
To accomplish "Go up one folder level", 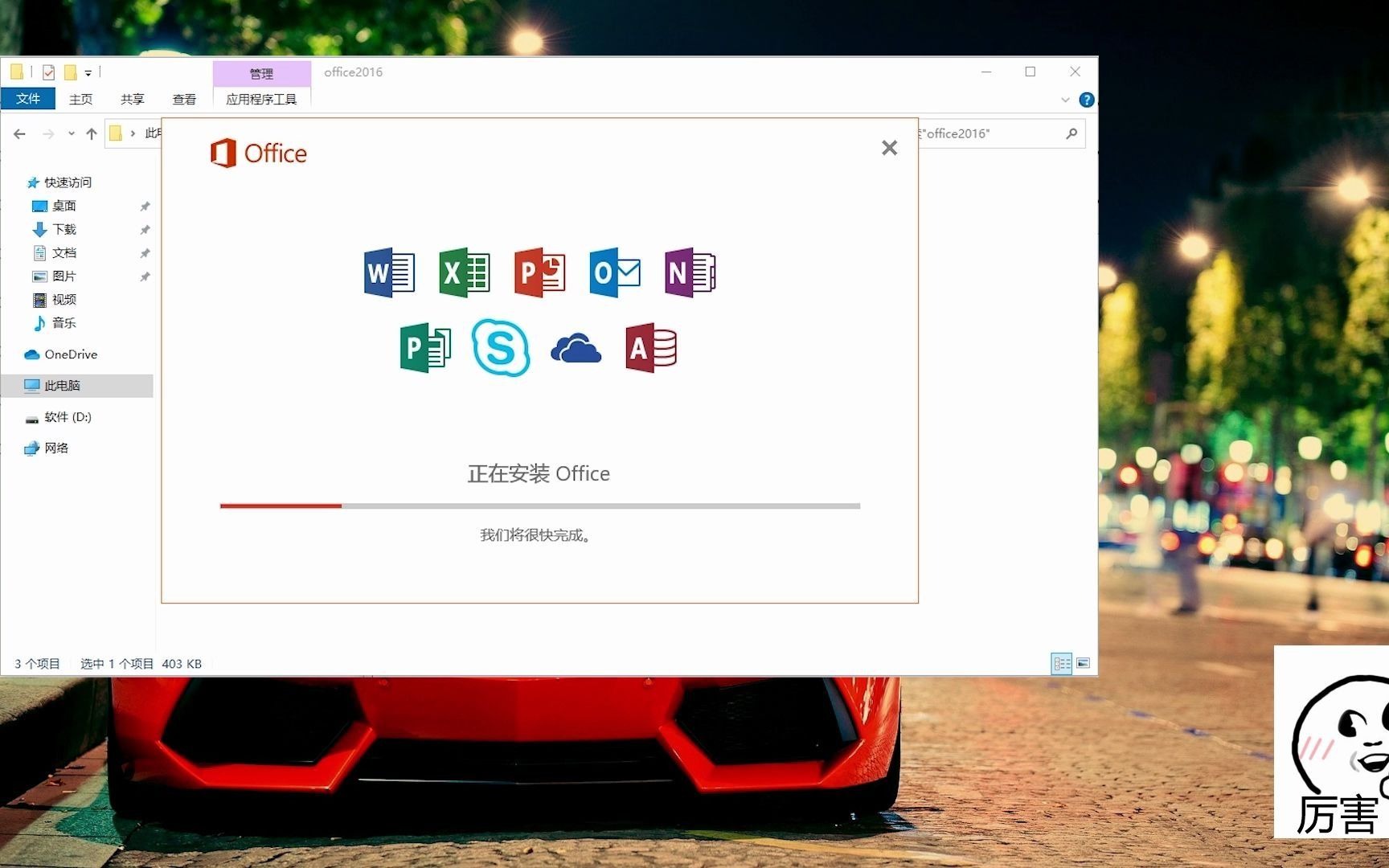I will [92, 134].
